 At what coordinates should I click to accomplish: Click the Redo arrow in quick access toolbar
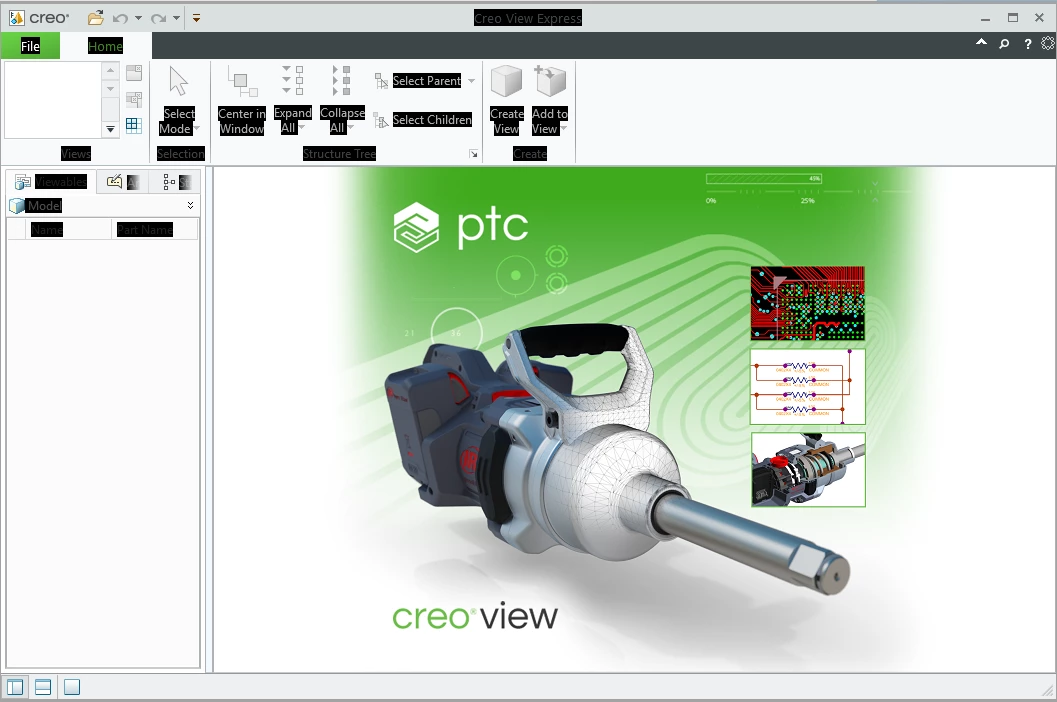coord(158,18)
